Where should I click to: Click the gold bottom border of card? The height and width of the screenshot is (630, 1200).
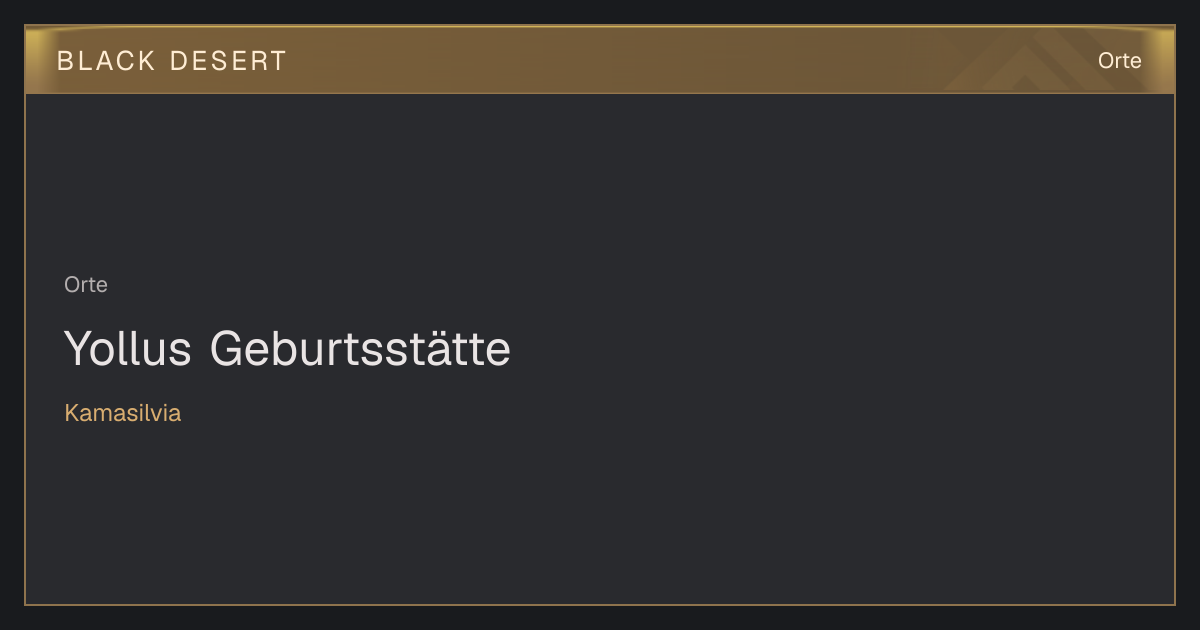pos(600,604)
